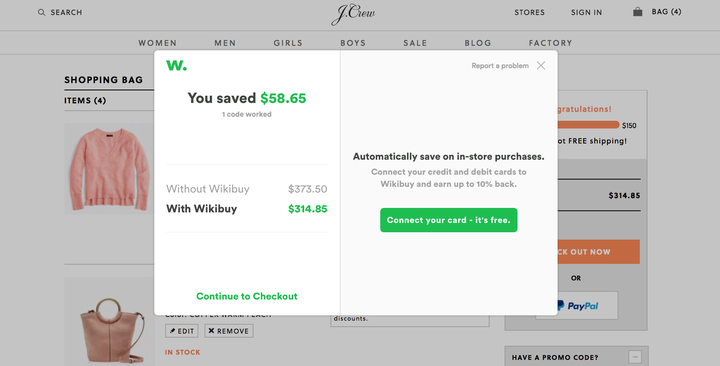Click Connect your card button

pyautogui.click(x=449, y=220)
